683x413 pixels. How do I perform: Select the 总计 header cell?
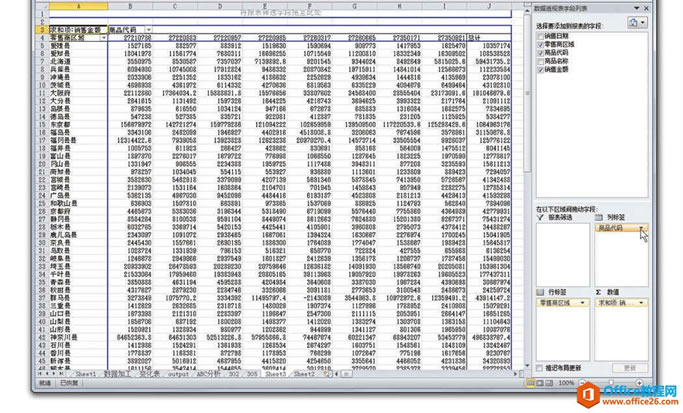(489, 38)
